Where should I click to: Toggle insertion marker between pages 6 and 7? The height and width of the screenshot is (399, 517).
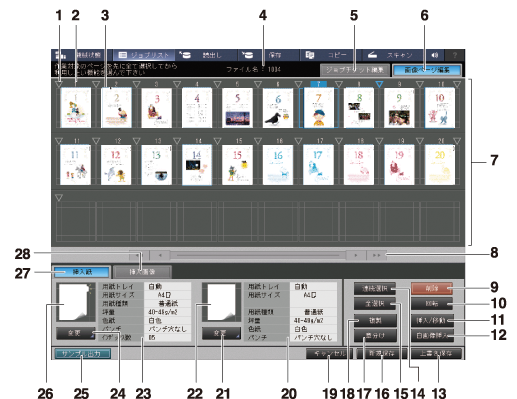298,84
